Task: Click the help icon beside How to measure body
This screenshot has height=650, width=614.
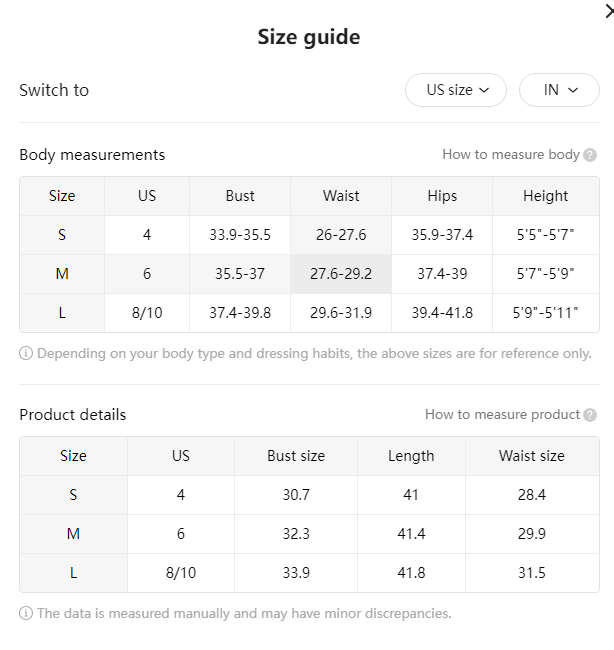Action: coord(590,155)
